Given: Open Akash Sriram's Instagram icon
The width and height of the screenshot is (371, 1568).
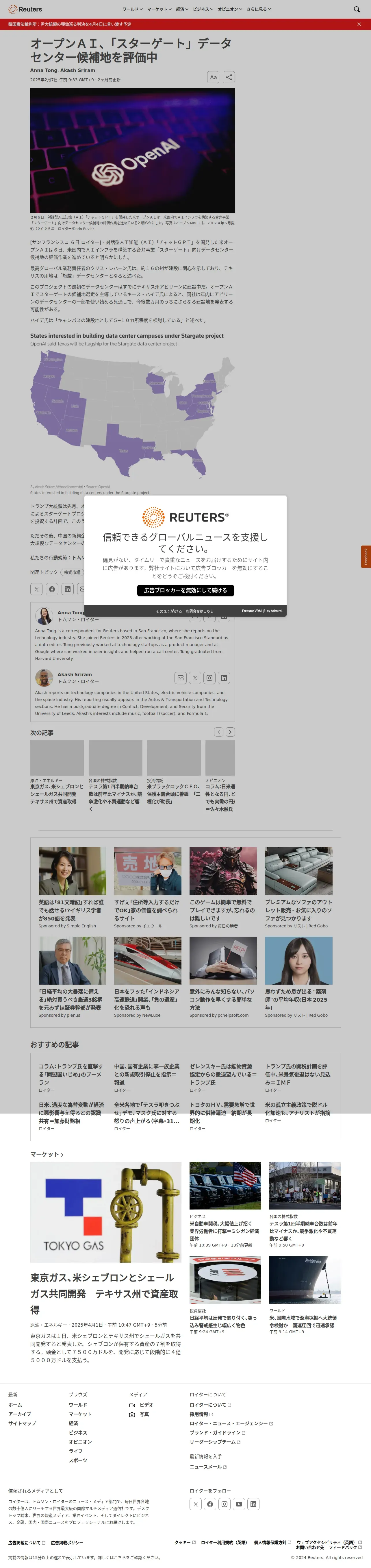Looking at the screenshot, I should (209, 678).
